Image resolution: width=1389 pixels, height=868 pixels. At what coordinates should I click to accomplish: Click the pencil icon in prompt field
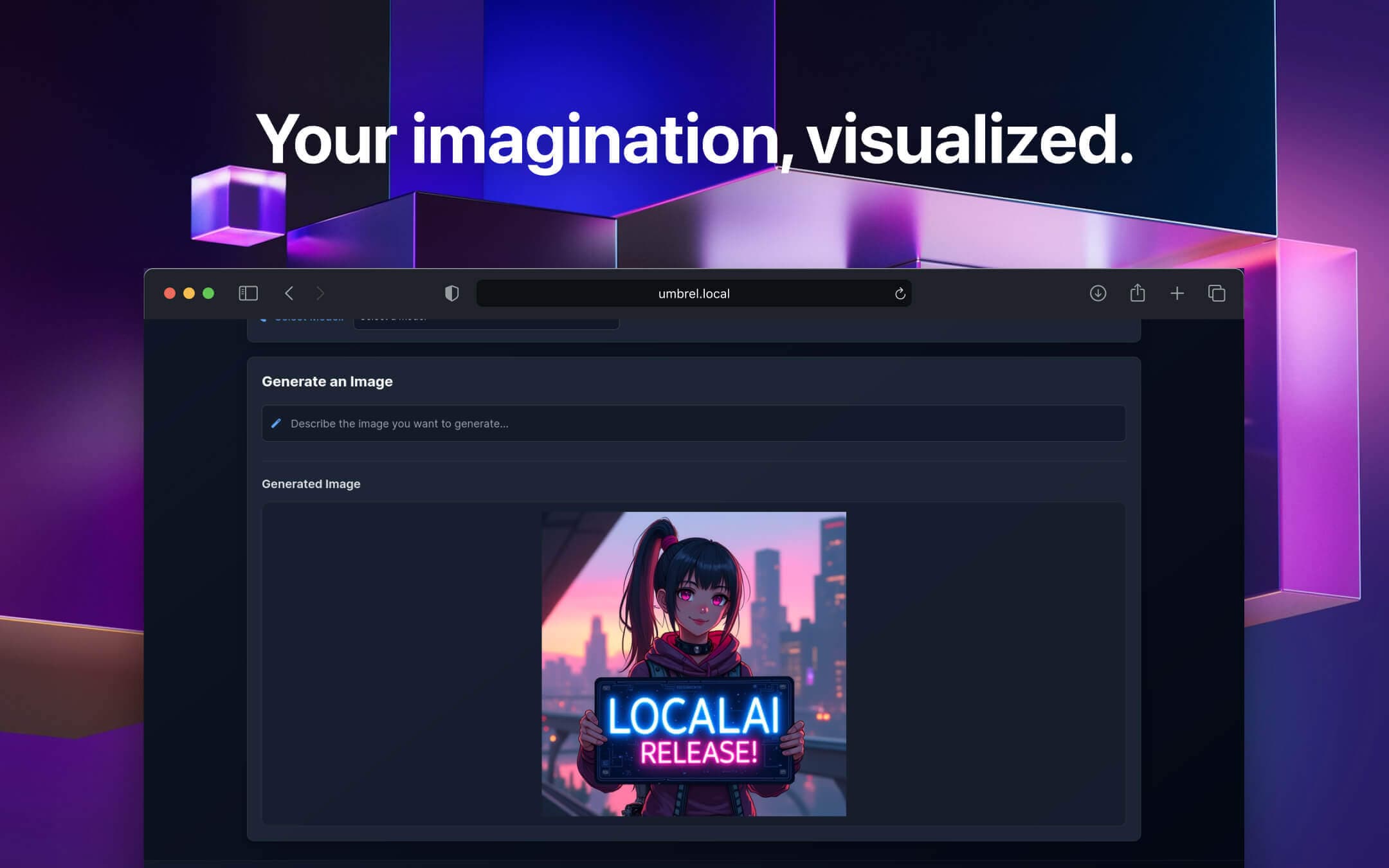click(277, 423)
